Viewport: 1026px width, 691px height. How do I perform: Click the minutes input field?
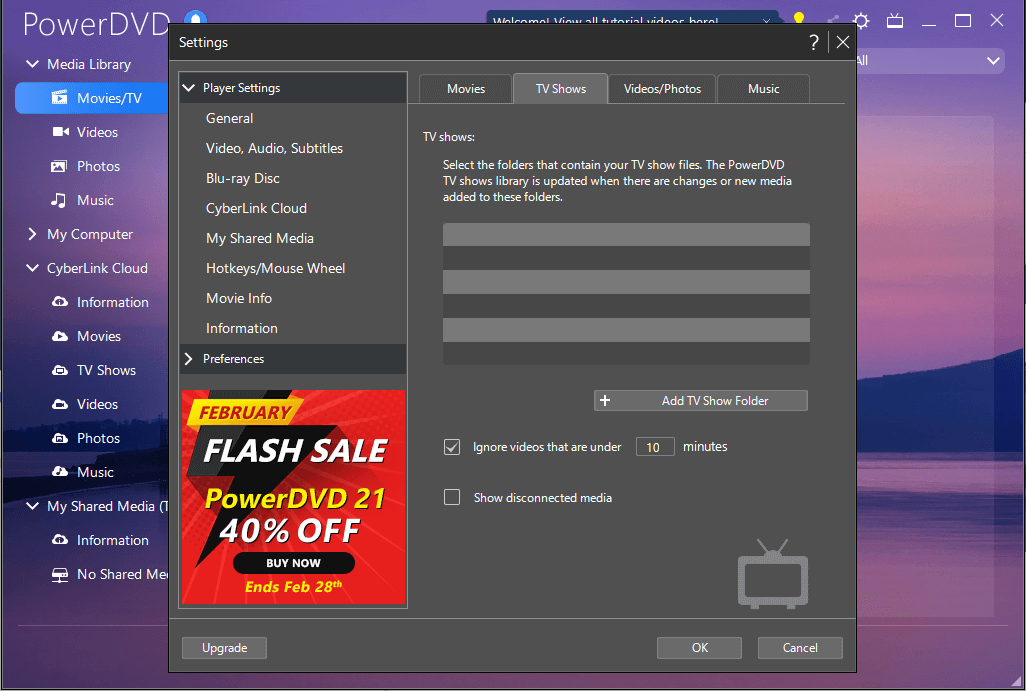click(654, 447)
